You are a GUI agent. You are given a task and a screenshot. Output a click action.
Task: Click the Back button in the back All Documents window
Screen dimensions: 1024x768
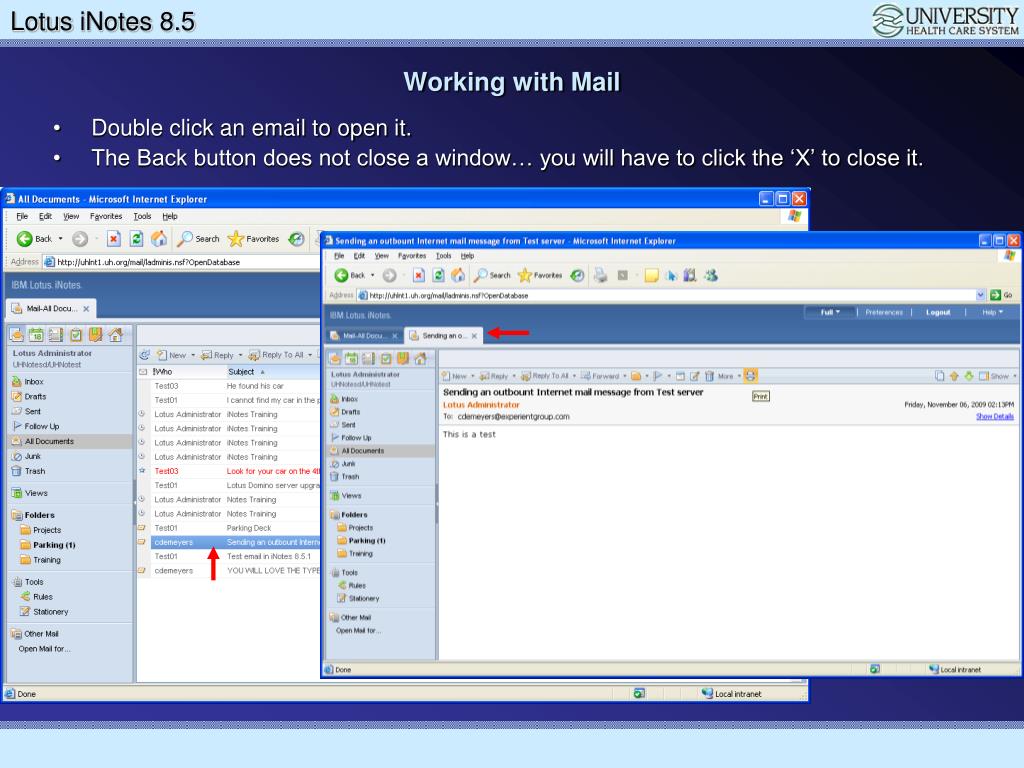(x=34, y=239)
